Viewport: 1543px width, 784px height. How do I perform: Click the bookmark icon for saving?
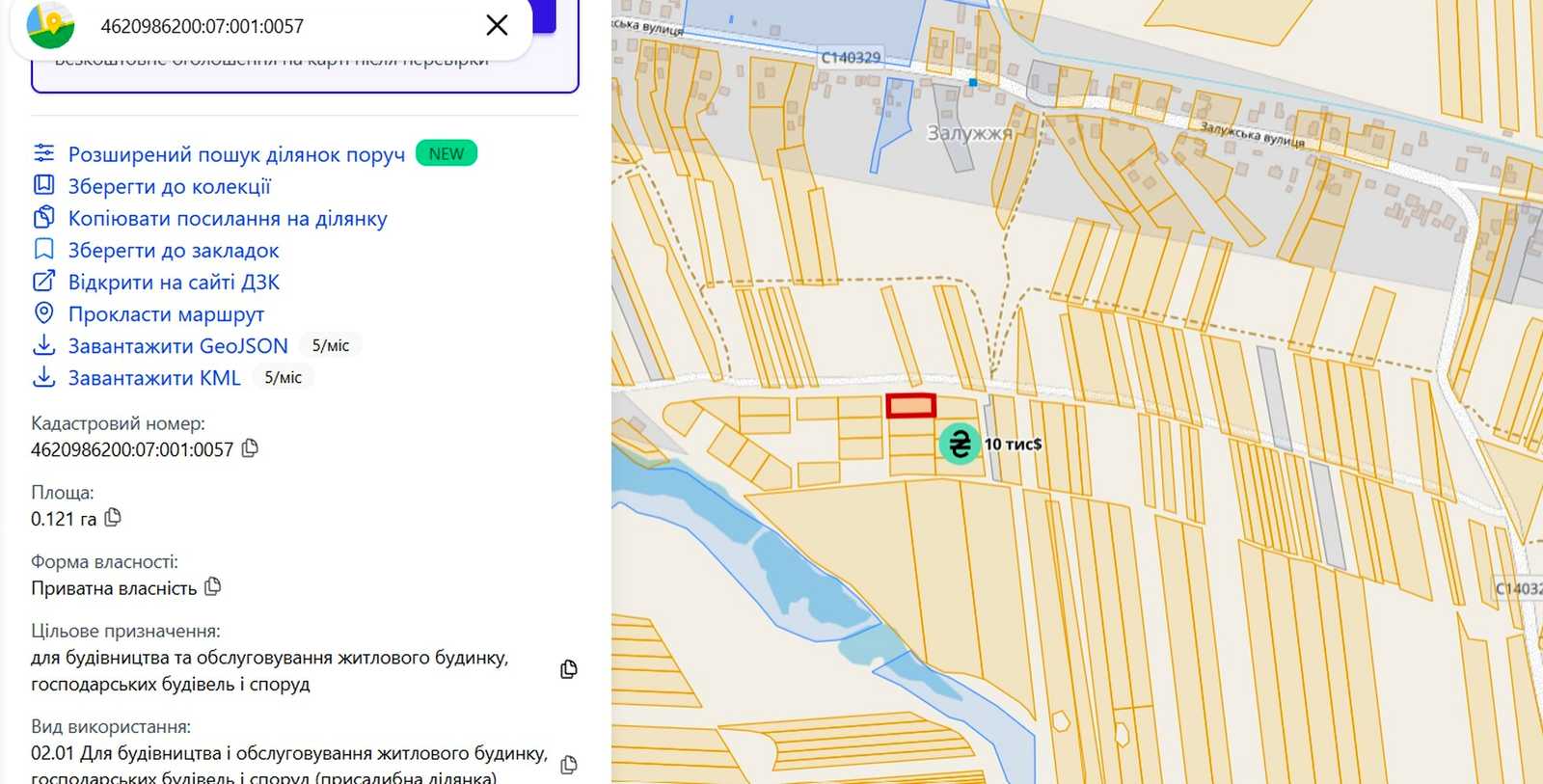pos(43,249)
